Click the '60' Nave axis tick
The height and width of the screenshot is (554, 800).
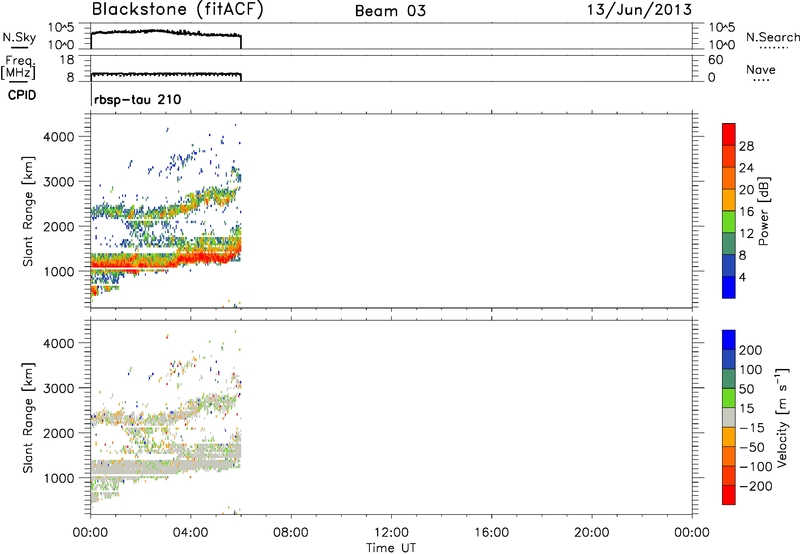715,60
